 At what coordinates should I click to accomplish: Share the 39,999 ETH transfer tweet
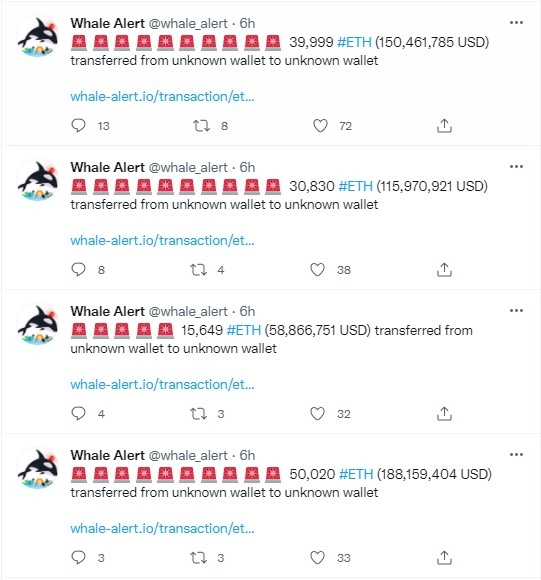click(444, 126)
